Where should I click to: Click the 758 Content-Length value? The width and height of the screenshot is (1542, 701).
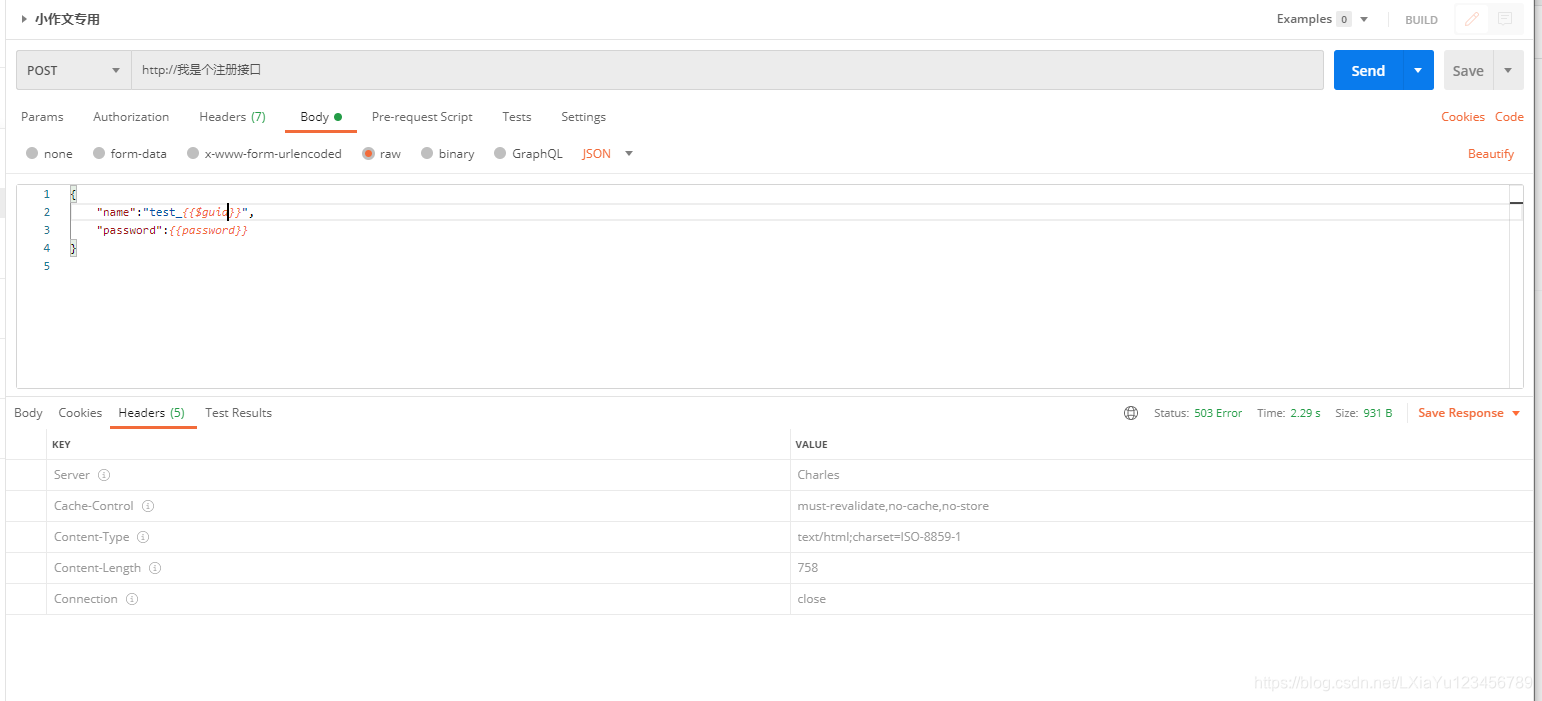tap(807, 568)
